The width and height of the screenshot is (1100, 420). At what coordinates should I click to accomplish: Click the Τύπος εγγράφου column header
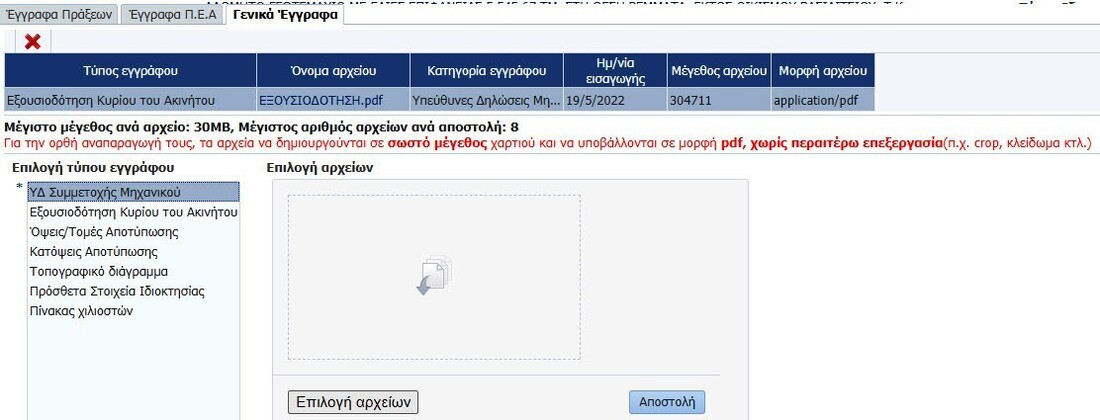(130, 71)
